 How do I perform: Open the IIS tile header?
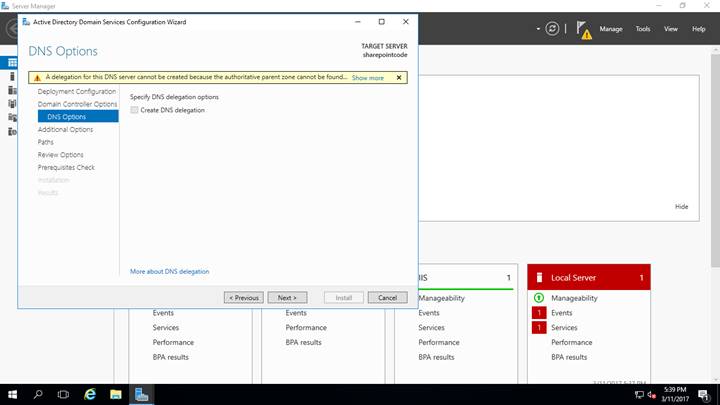point(466,277)
